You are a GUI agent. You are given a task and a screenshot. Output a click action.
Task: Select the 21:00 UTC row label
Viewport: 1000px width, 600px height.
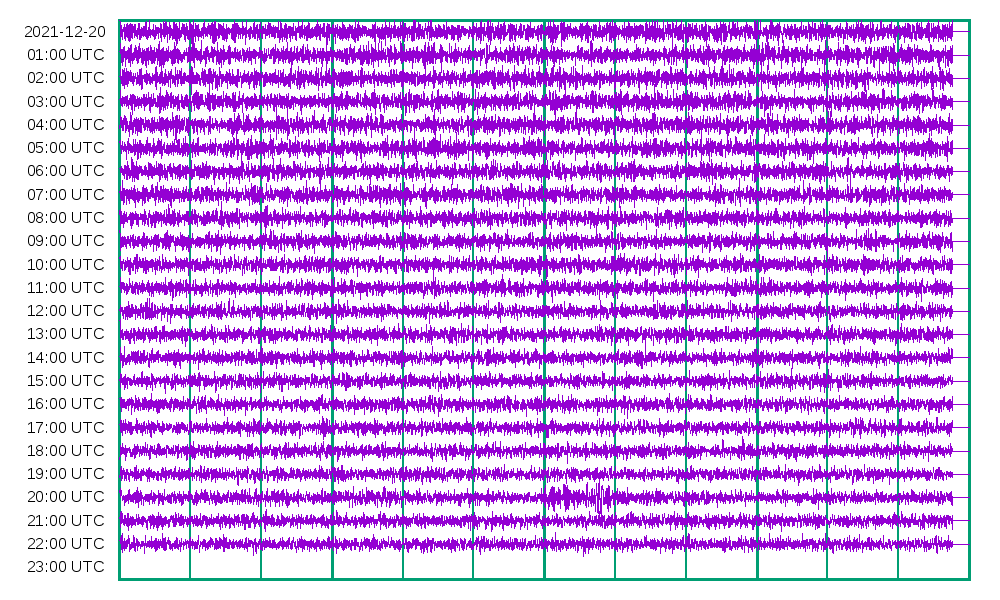[66, 520]
